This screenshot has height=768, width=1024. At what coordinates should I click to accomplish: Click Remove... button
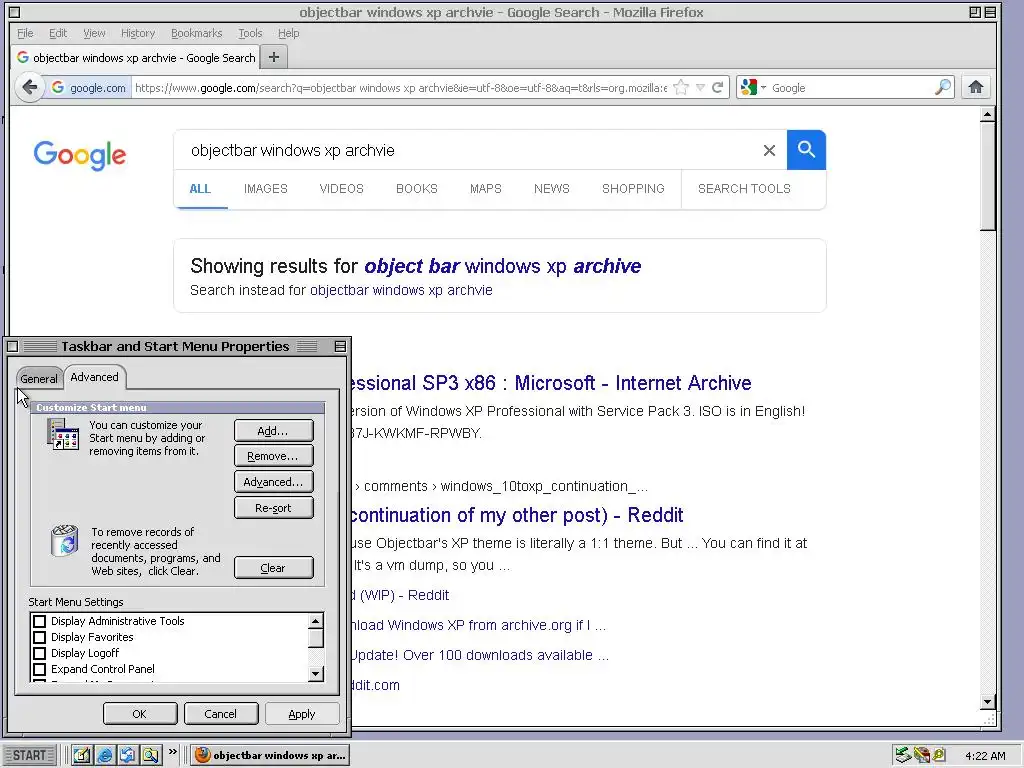click(274, 456)
